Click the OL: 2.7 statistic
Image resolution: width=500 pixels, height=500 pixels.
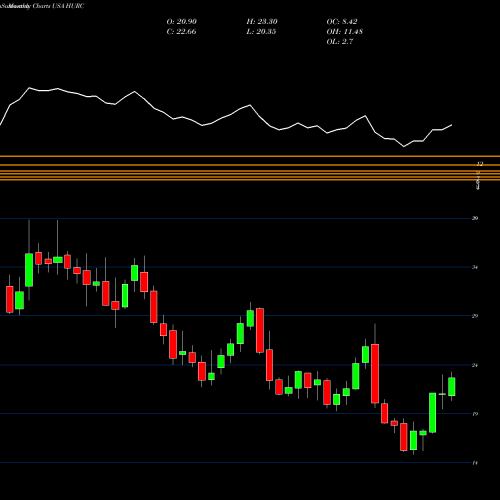[340, 42]
